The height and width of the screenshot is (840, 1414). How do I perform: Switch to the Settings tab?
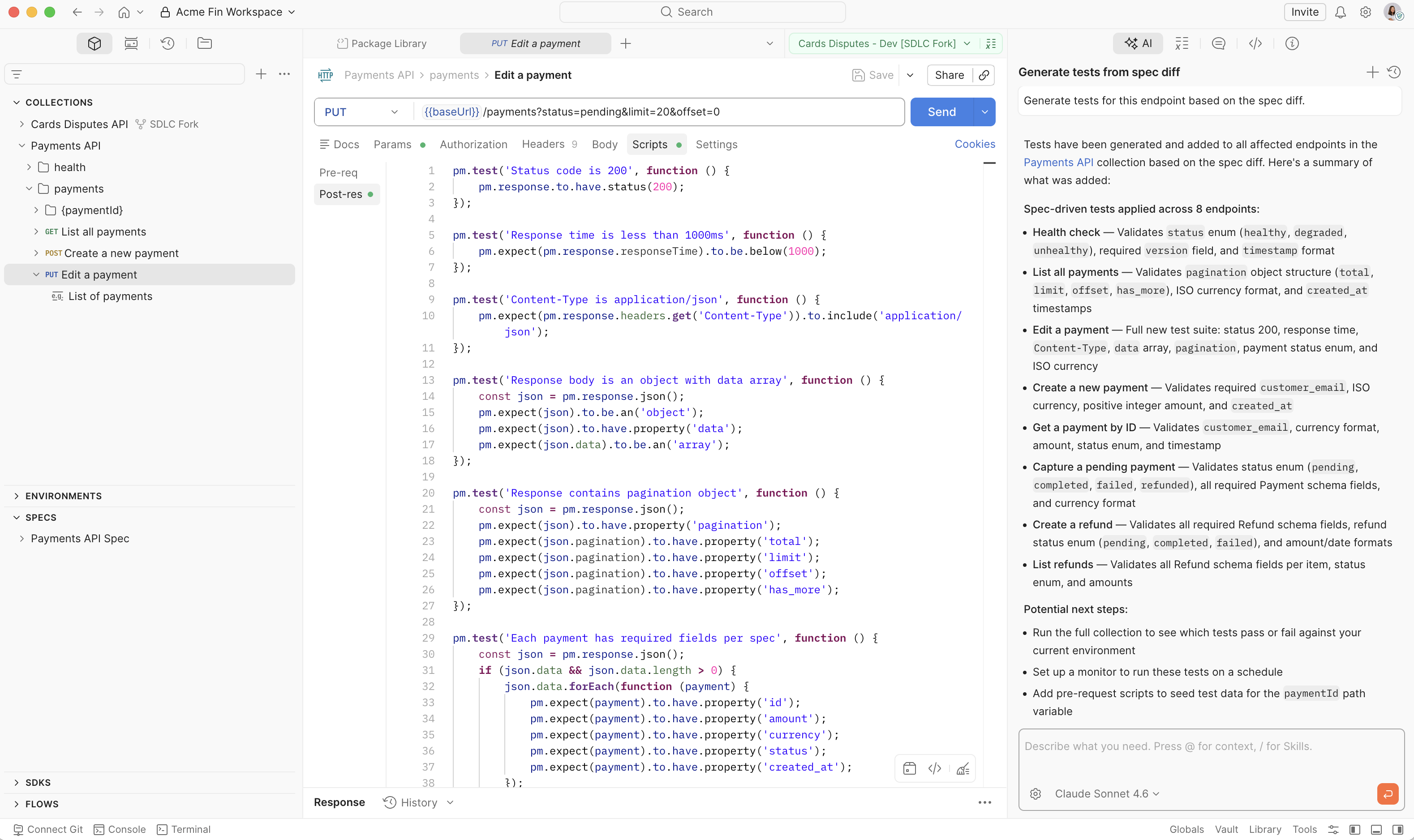[x=716, y=144]
